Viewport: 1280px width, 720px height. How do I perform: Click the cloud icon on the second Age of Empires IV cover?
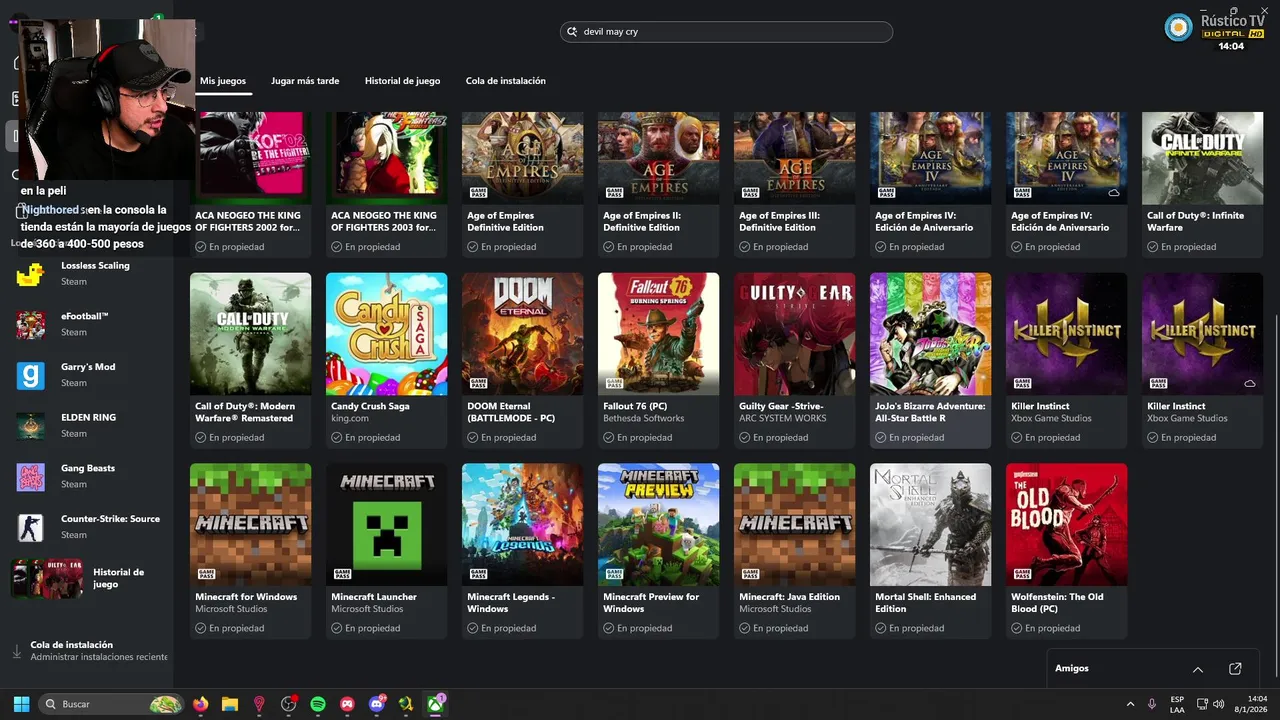click(1113, 192)
